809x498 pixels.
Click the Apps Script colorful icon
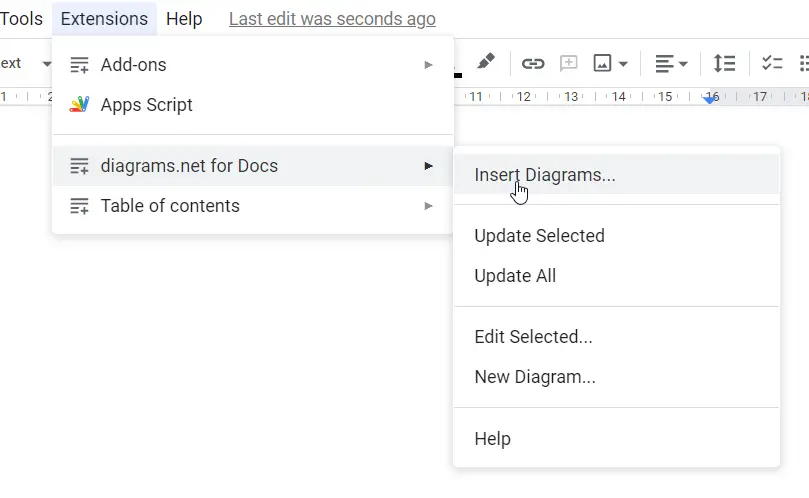click(79, 105)
